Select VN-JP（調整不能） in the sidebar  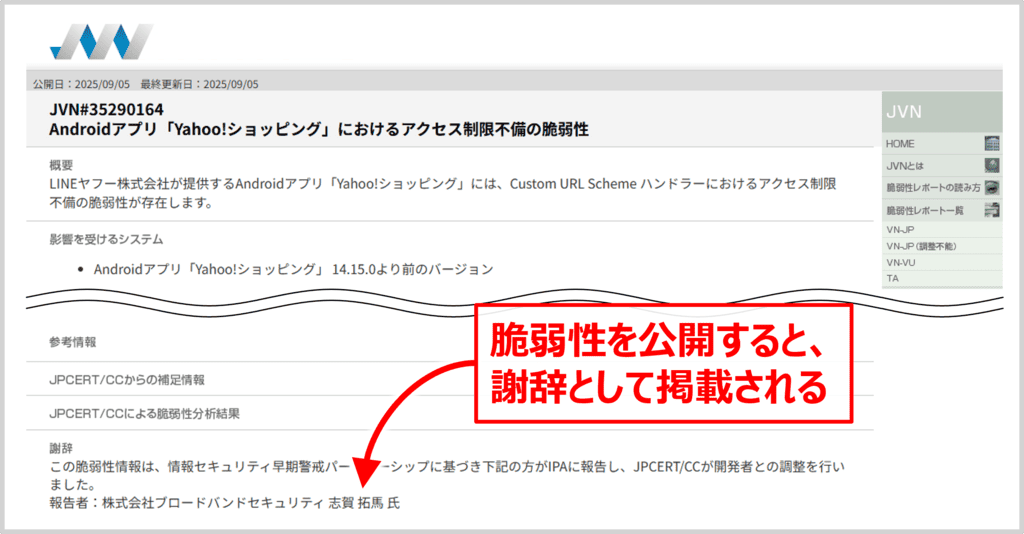(x=921, y=246)
